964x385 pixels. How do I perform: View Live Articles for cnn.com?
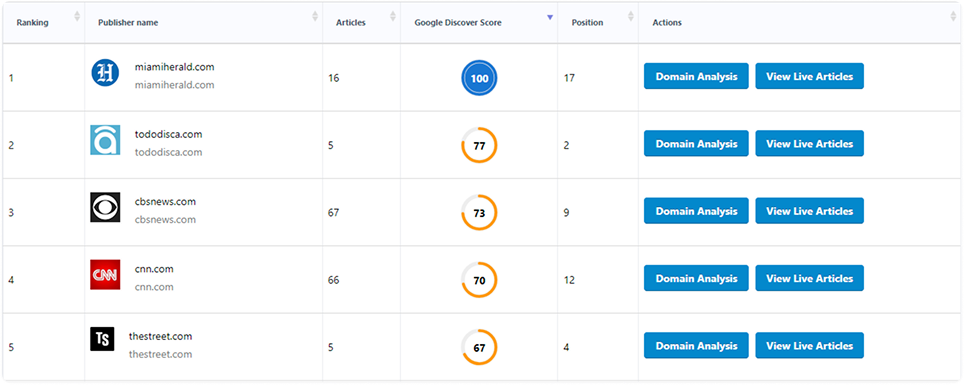click(809, 279)
